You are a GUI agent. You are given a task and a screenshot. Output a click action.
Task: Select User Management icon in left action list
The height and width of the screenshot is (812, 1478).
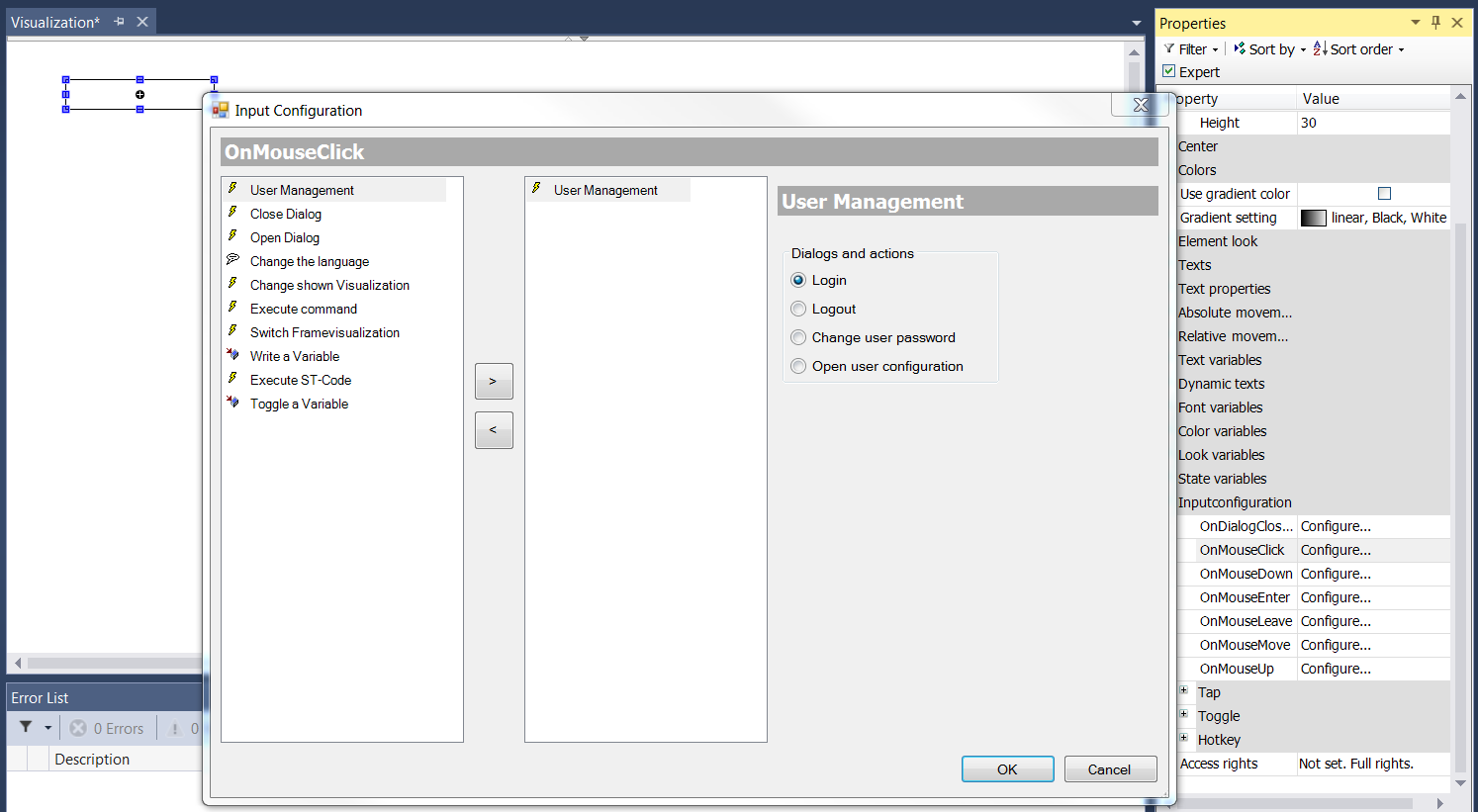click(232, 188)
